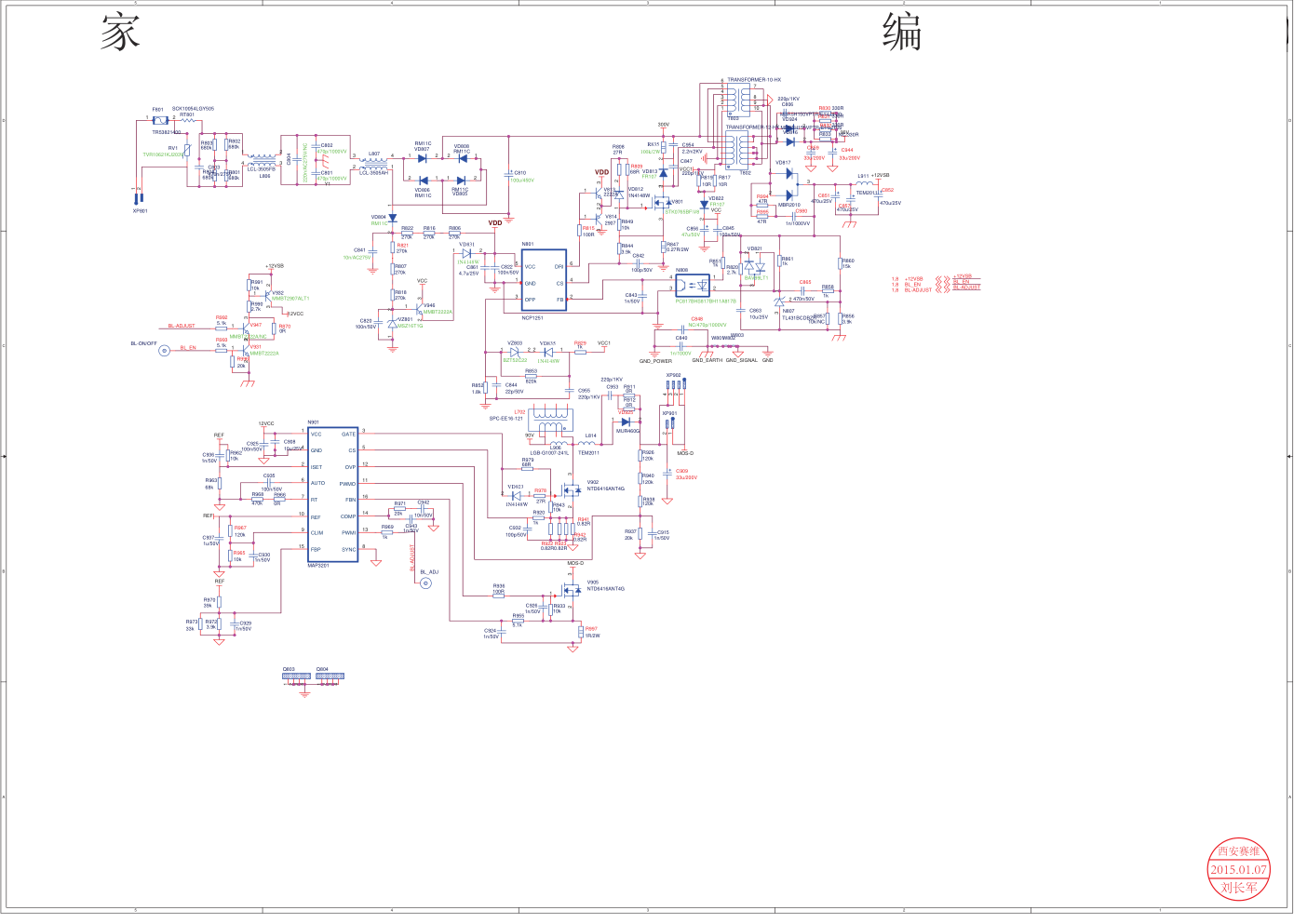Select the VZ803 BZT52C22 zener
Screen dimensions: 1307x924
pos(515,352)
